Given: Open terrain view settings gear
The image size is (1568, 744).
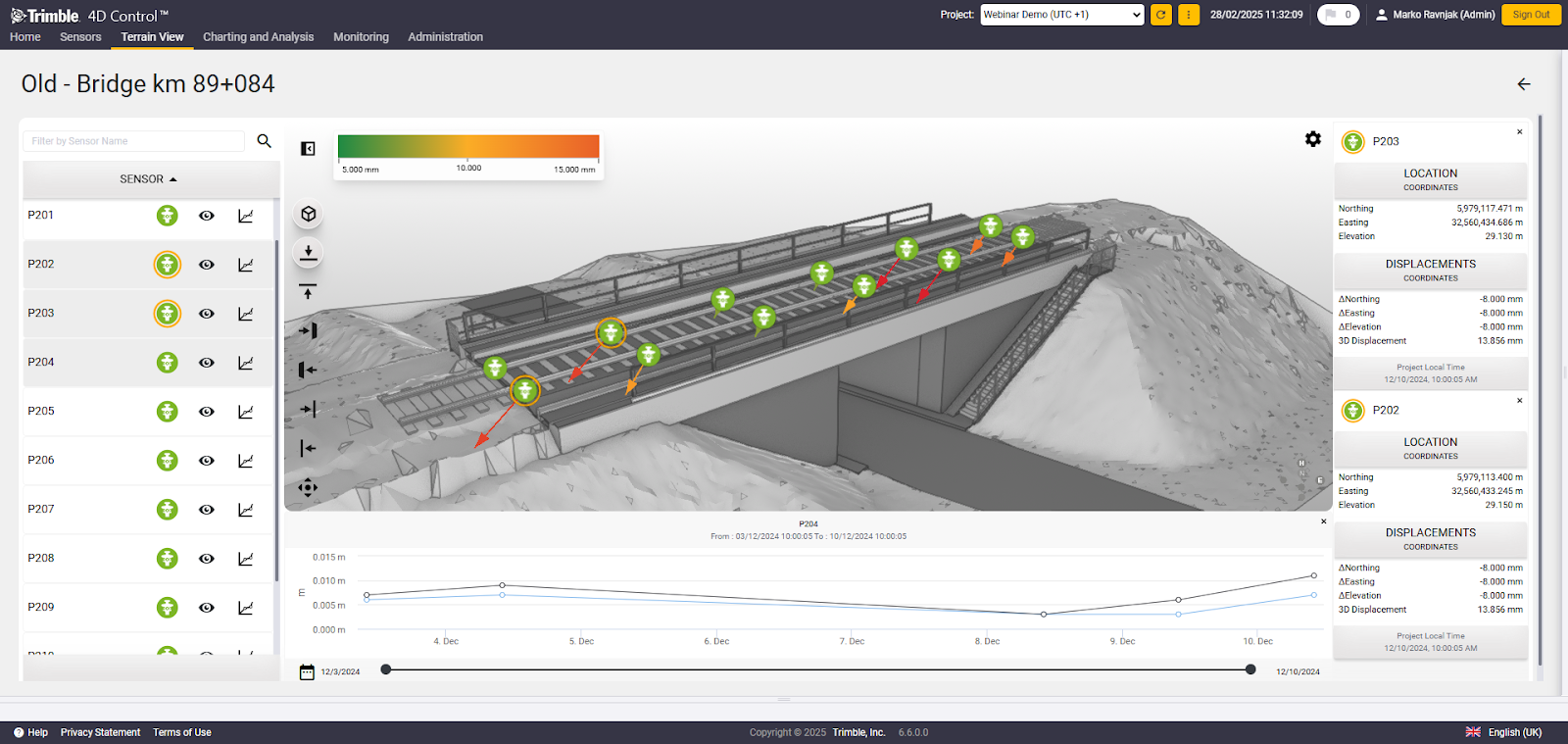Looking at the screenshot, I should coord(1313,139).
